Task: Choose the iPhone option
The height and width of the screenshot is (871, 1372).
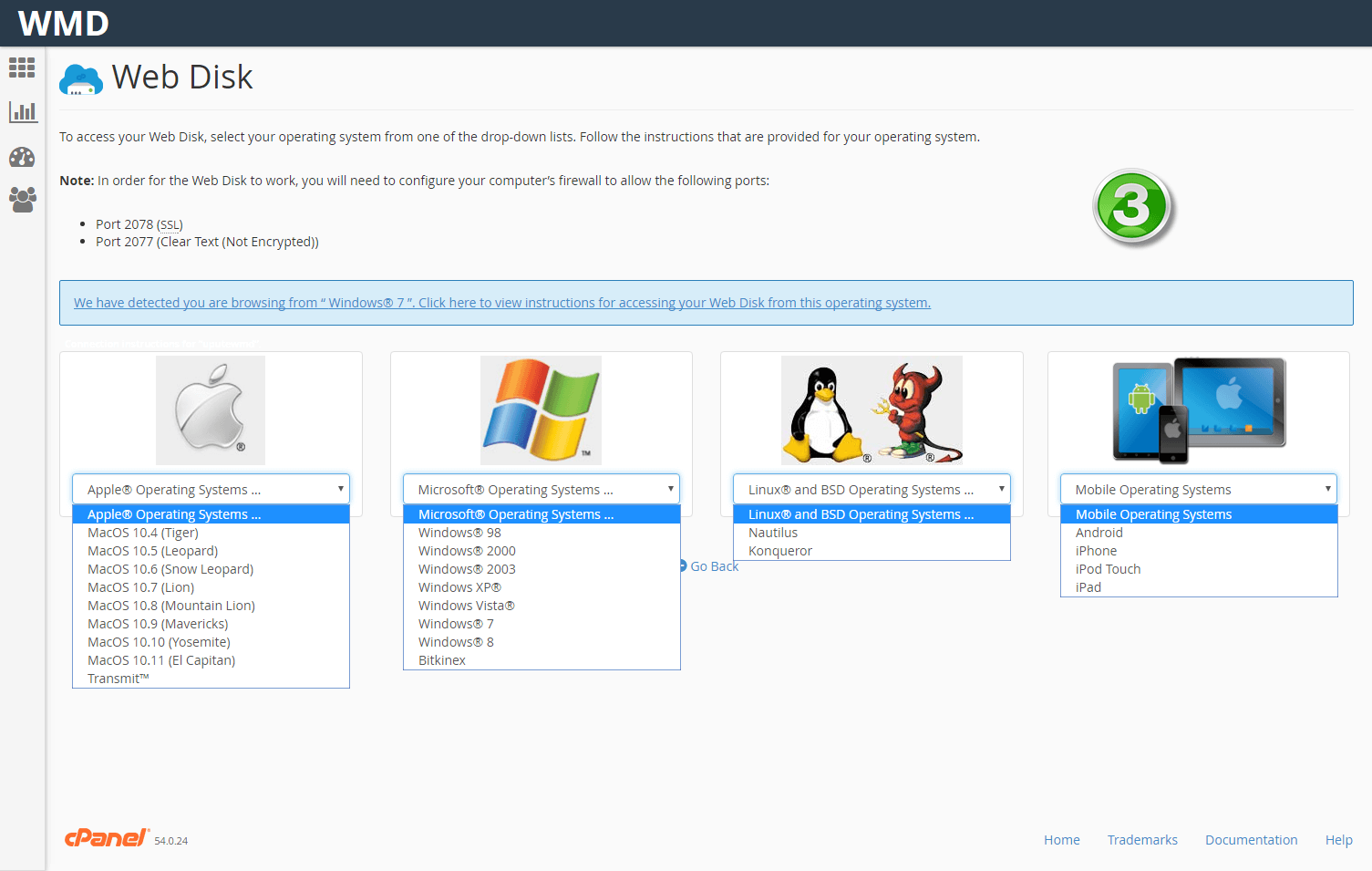Action: (x=1199, y=551)
